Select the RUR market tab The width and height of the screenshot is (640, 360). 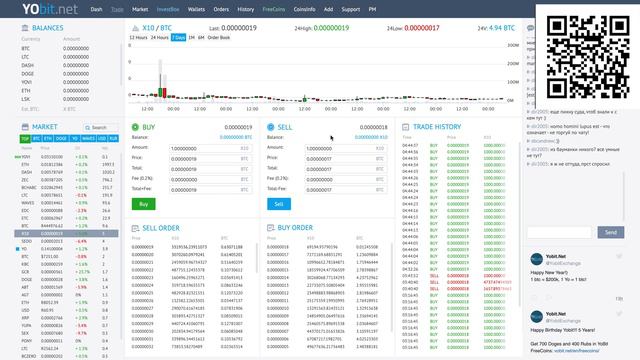[113, 139]
